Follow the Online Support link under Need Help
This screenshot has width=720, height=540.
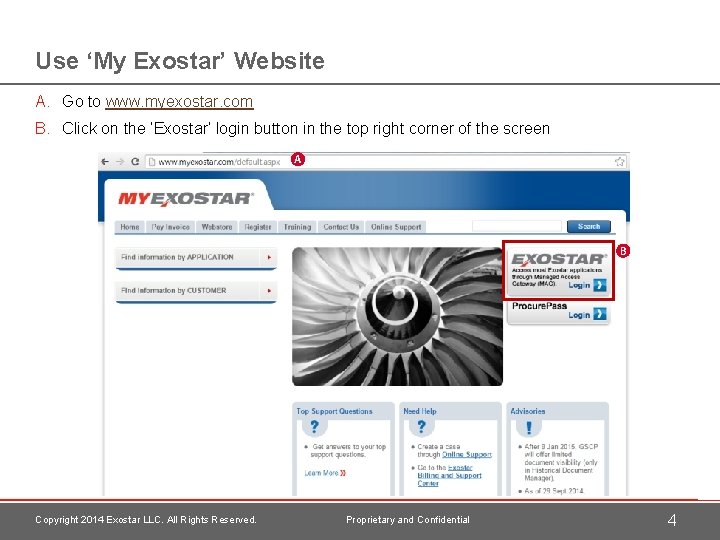467,455
